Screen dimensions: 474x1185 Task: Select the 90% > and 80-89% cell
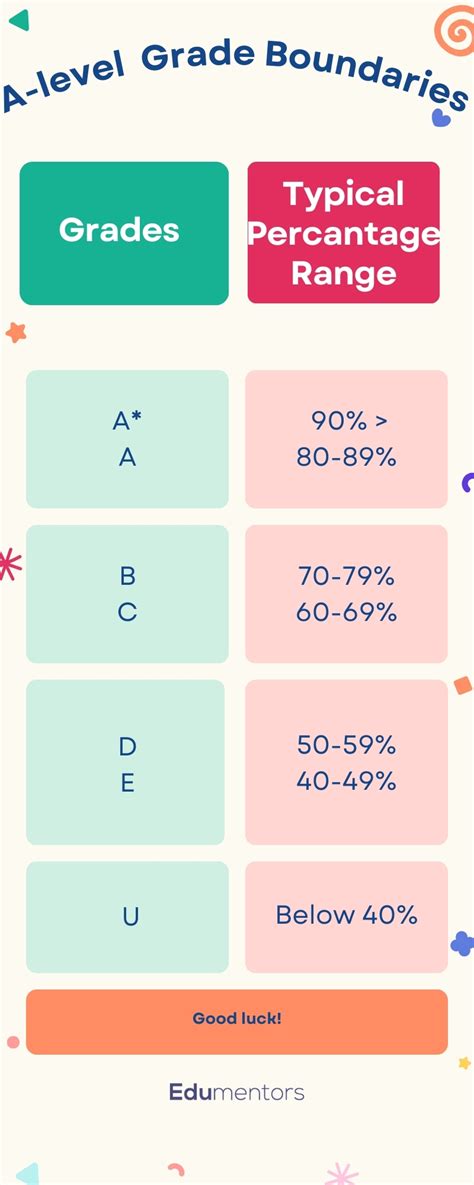click(x=346, y=439)
